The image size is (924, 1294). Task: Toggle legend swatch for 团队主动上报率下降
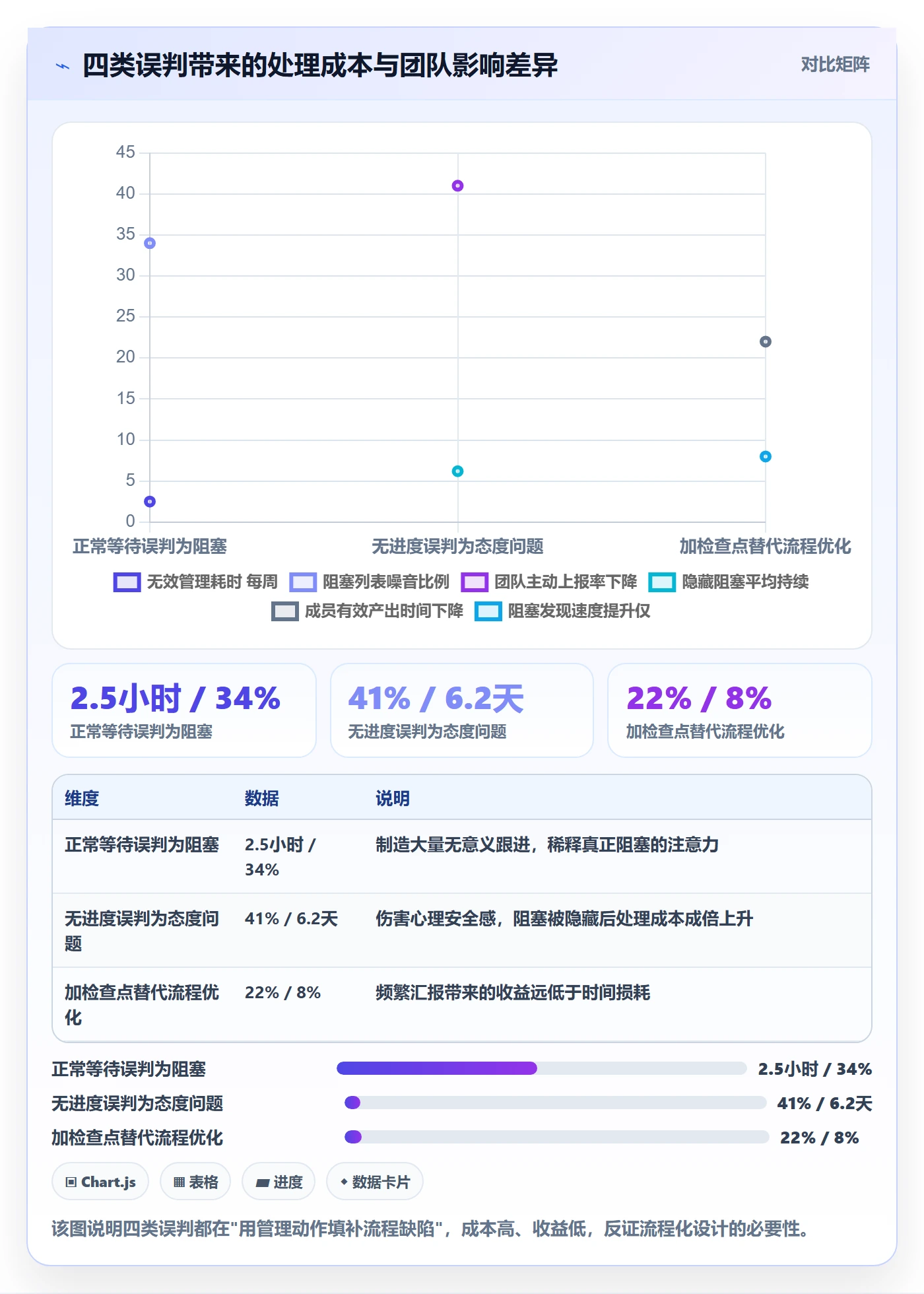tap(475, 582)
